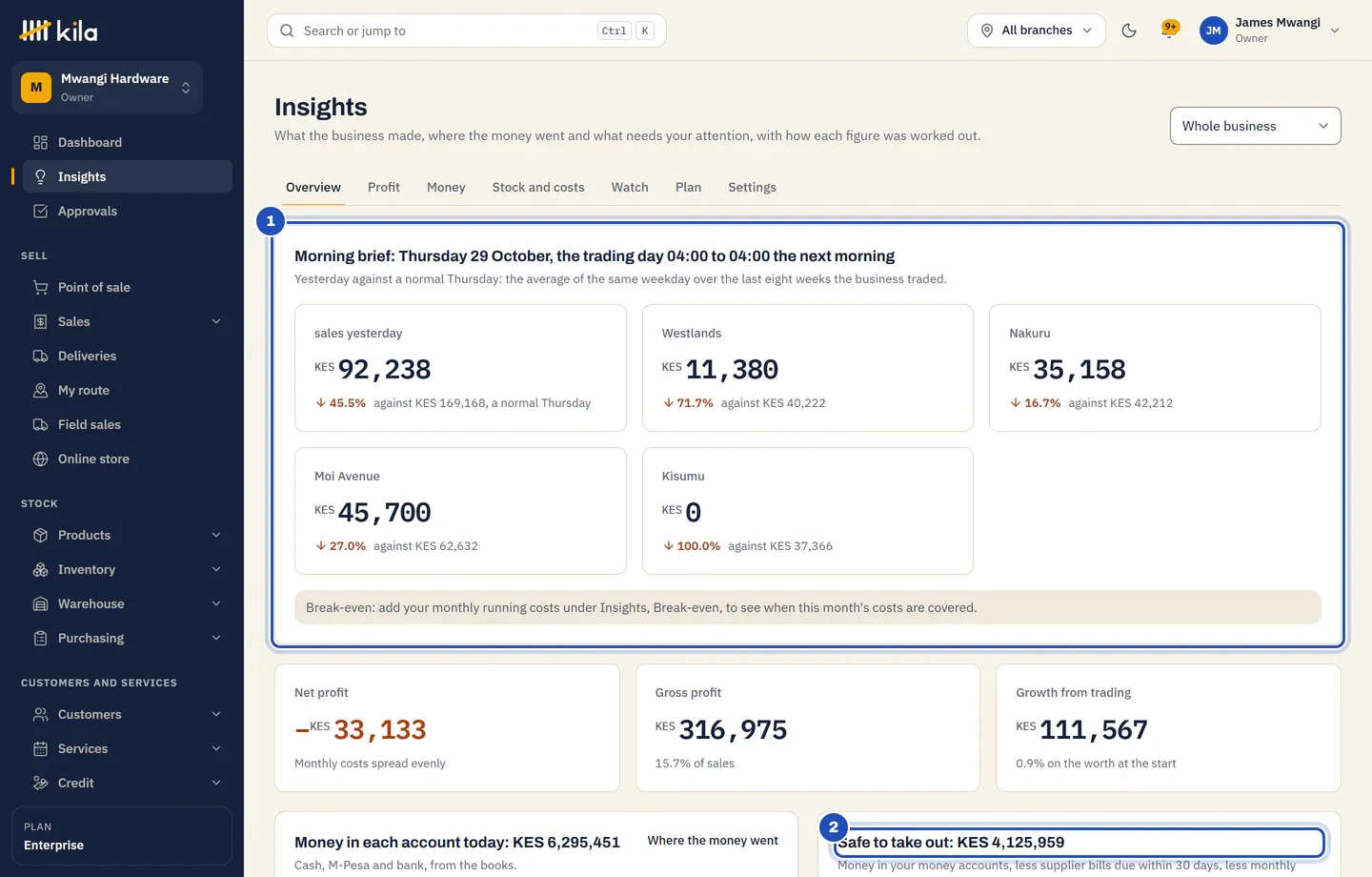Click the Online store globe icon
1372x877 pixels.
pyautogui.click(x=40, y=459)
